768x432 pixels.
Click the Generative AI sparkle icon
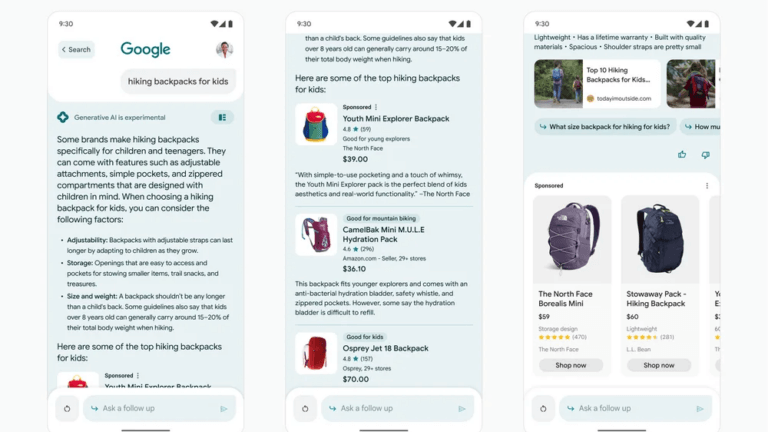pyautogui.click(x=63, y=117)
